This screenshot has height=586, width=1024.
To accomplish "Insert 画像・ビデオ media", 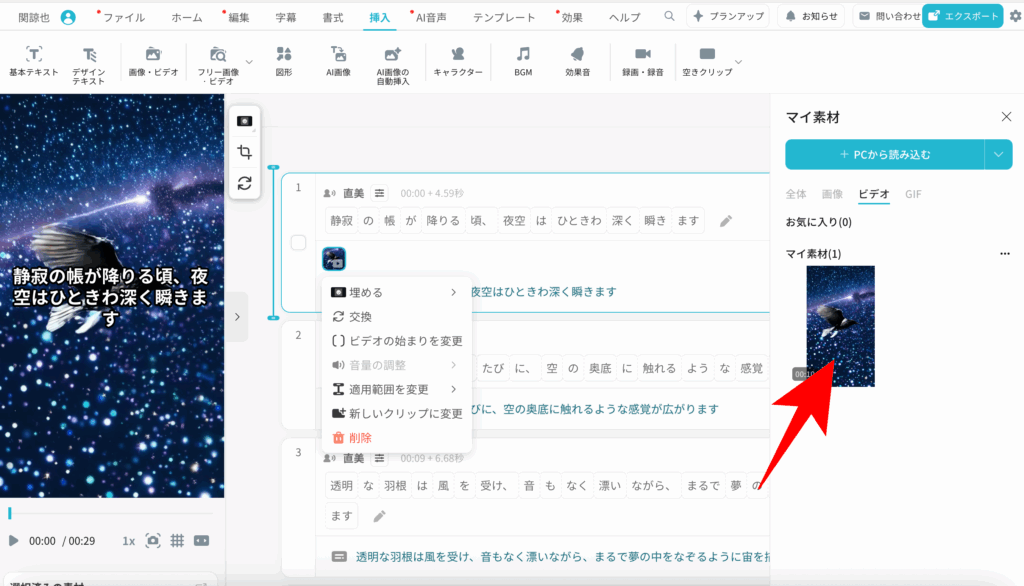I will click(153, 61).
